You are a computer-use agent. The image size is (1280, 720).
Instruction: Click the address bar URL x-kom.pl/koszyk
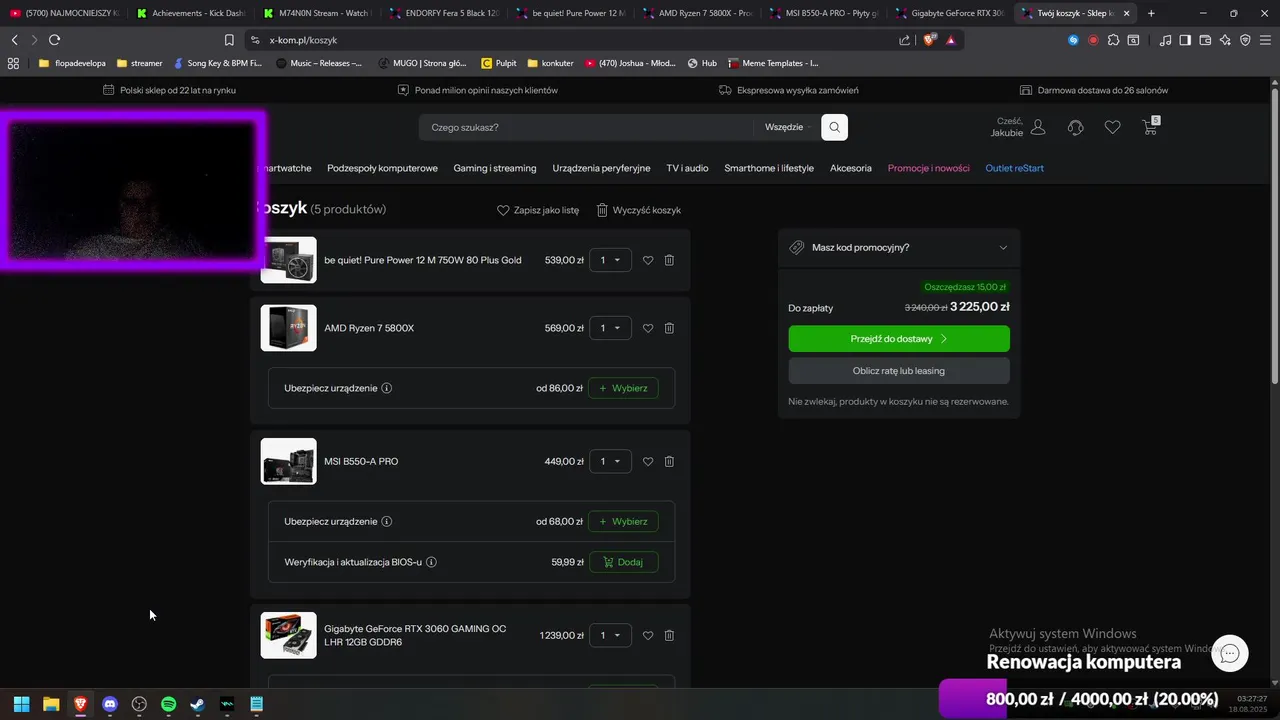(x=303, y=40)
